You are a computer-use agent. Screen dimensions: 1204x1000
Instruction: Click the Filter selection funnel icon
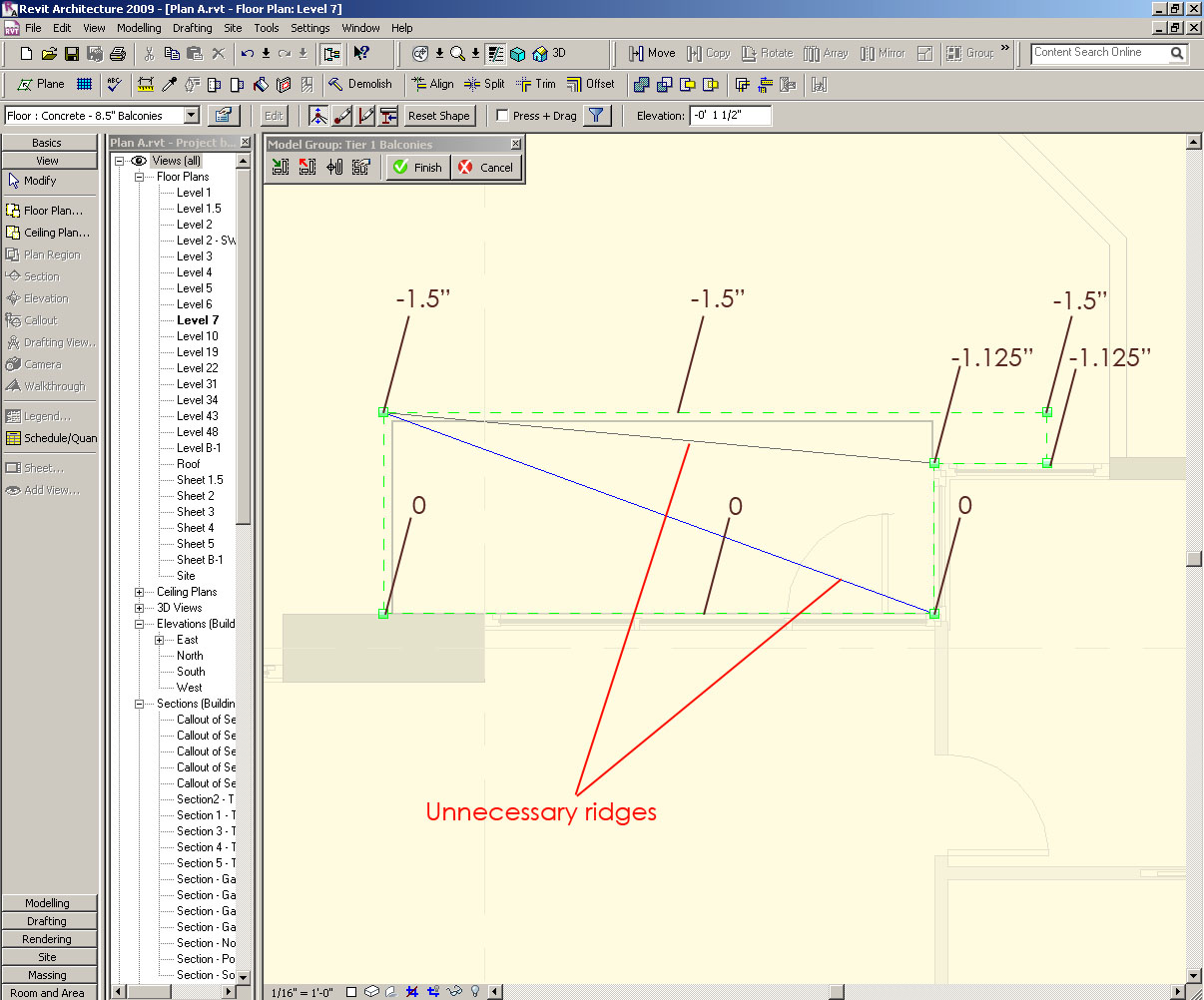coord(596,116)
